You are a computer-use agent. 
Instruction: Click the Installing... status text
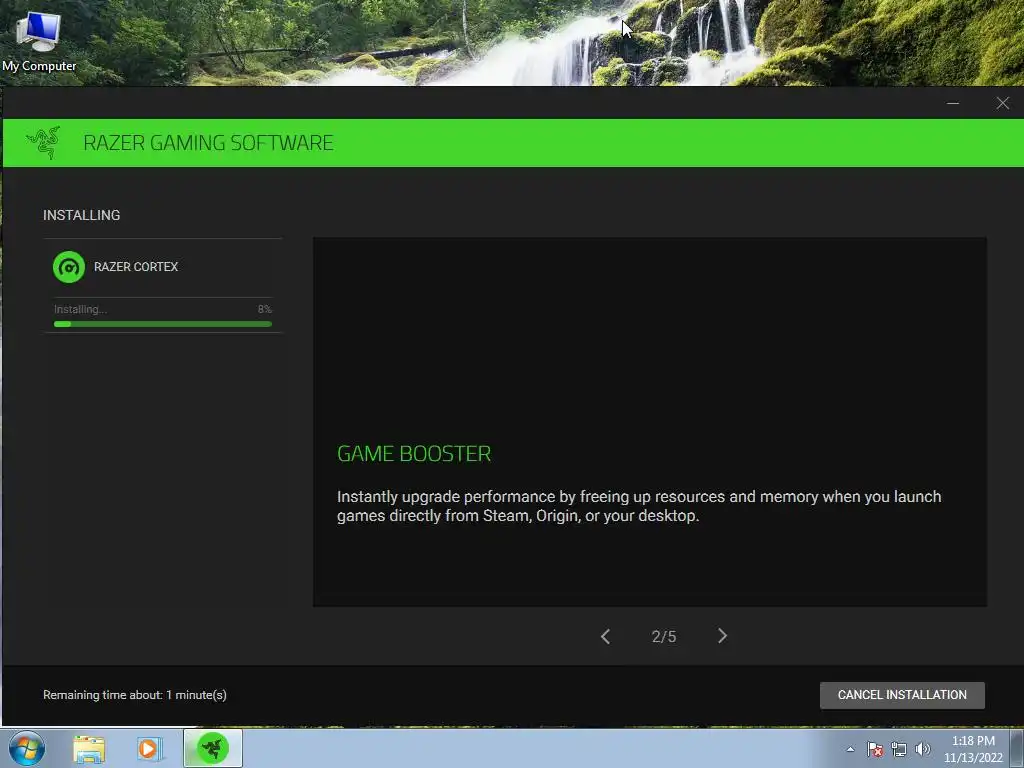[80, 310]
